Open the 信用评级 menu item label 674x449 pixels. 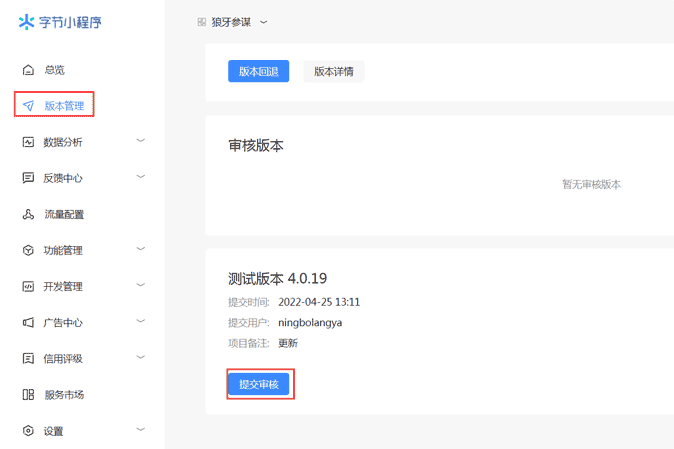point(63,358)
